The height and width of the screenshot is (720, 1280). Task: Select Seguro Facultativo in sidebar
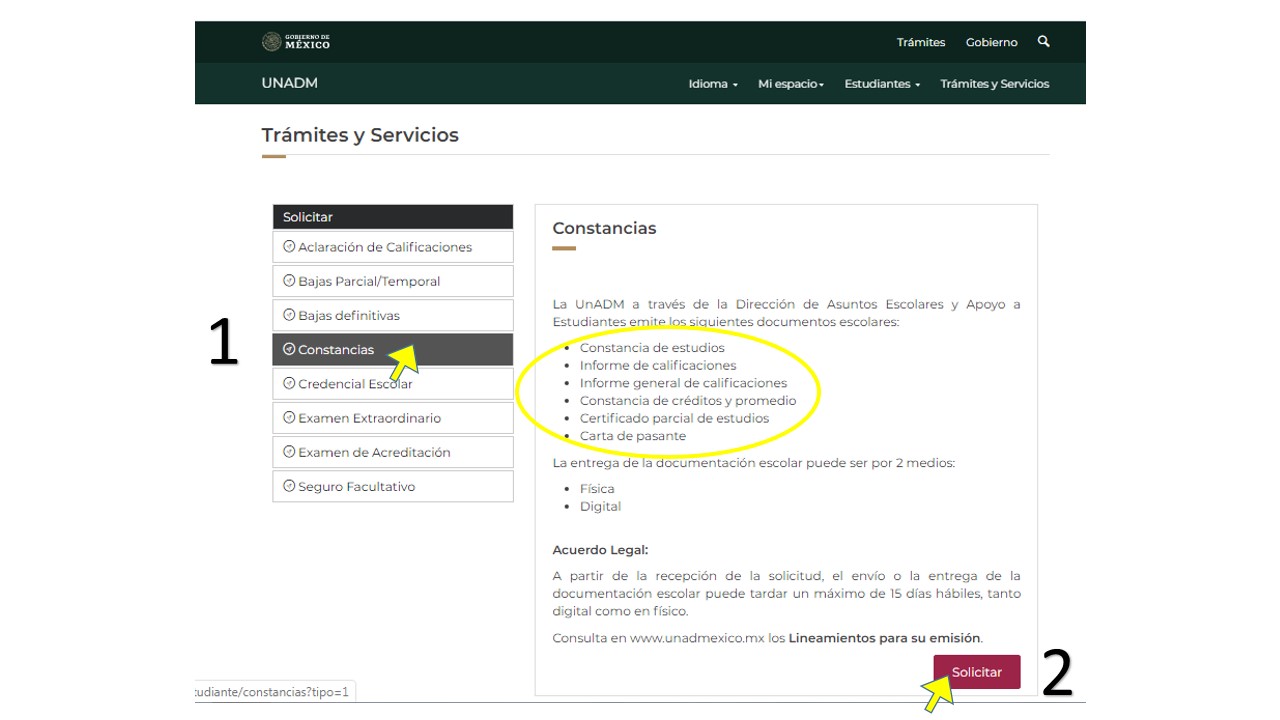(393, 486)
